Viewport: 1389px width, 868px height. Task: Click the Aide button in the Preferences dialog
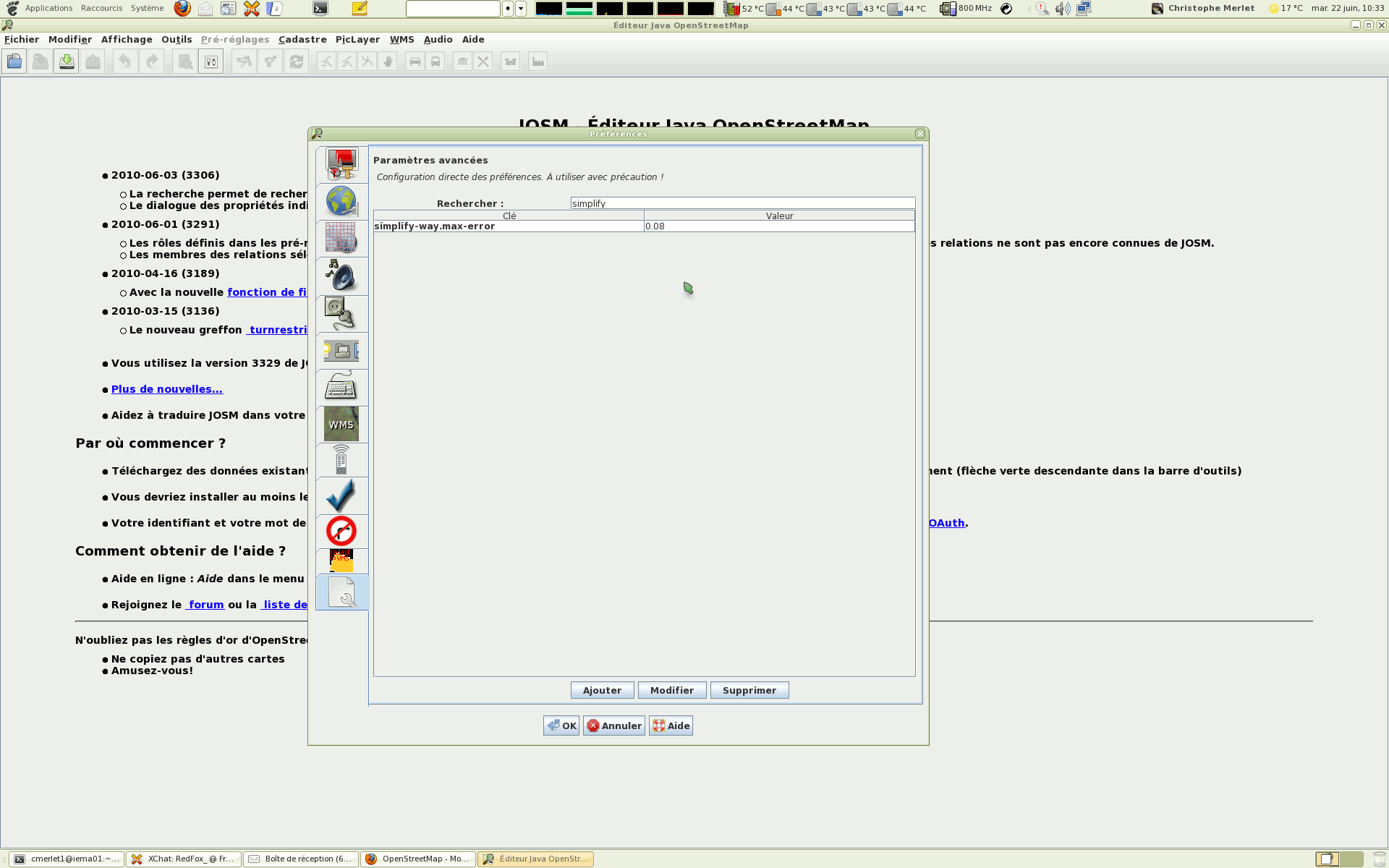671,726
